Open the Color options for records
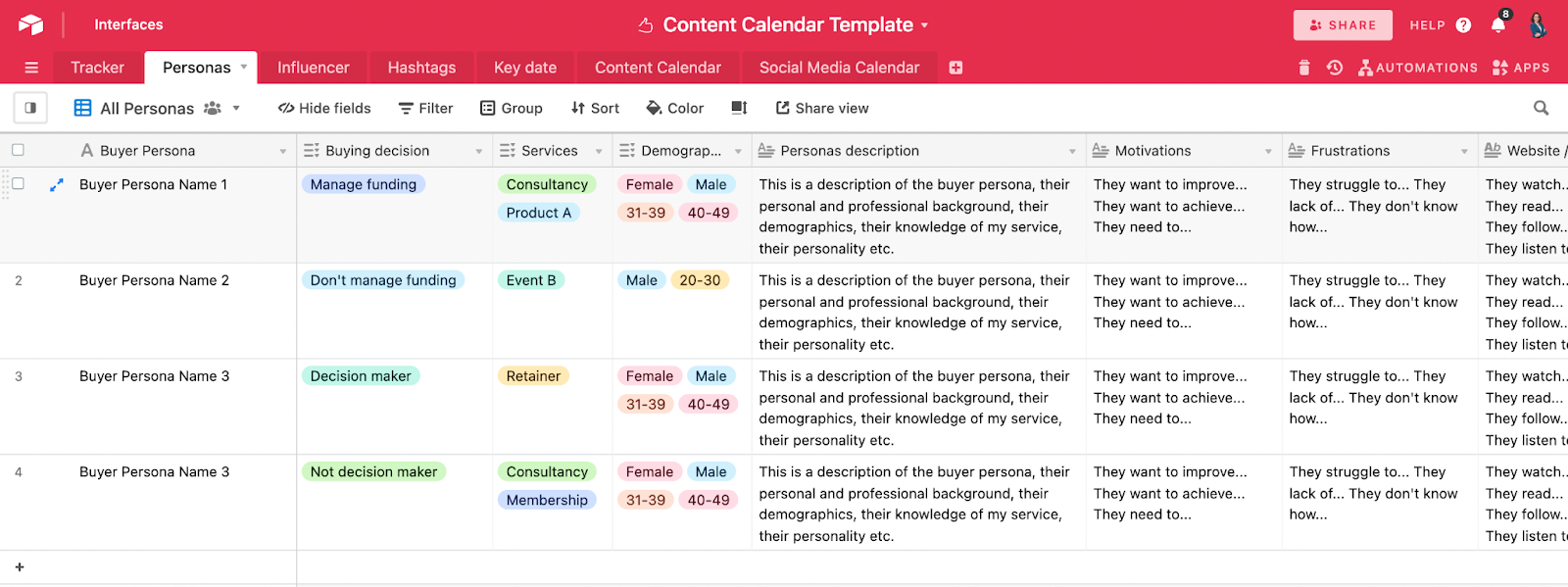The image size is (1568, 587). 674,108
